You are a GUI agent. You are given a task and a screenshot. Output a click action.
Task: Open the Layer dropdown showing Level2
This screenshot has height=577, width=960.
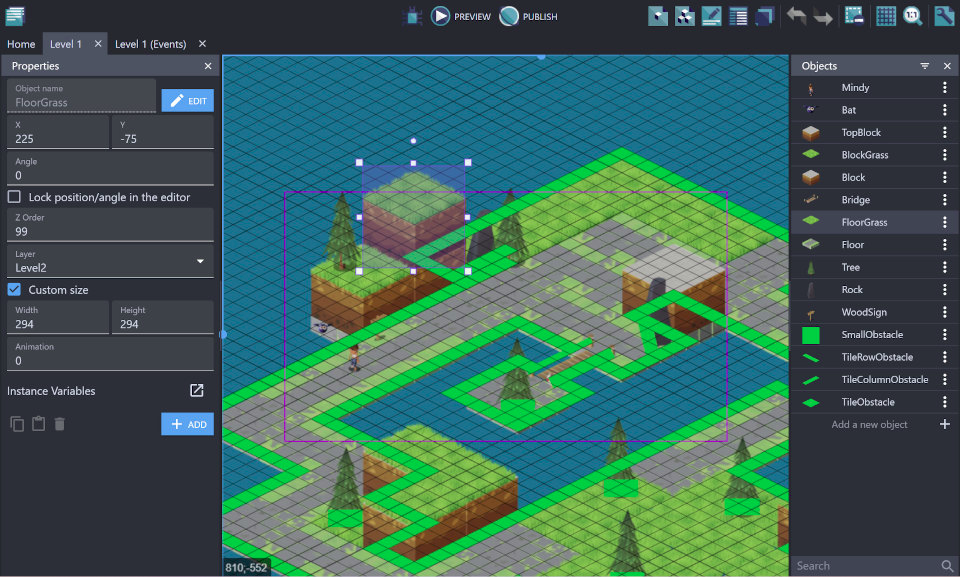click(x=110, y=262)
